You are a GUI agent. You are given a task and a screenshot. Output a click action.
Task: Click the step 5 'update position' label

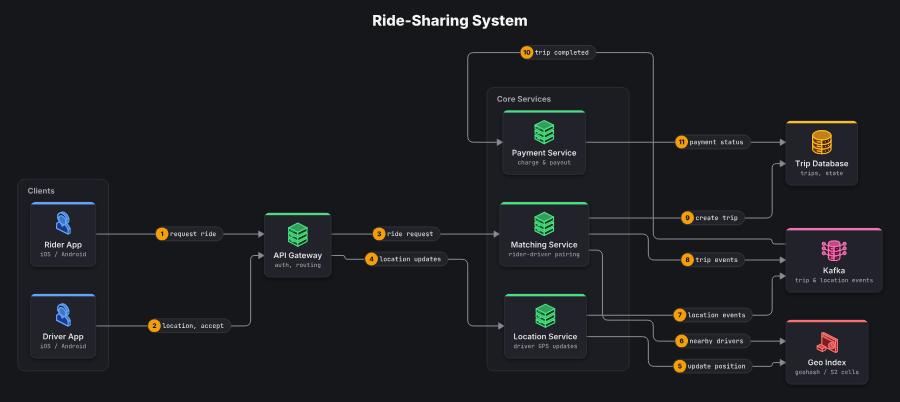click(x=712, y=366)
